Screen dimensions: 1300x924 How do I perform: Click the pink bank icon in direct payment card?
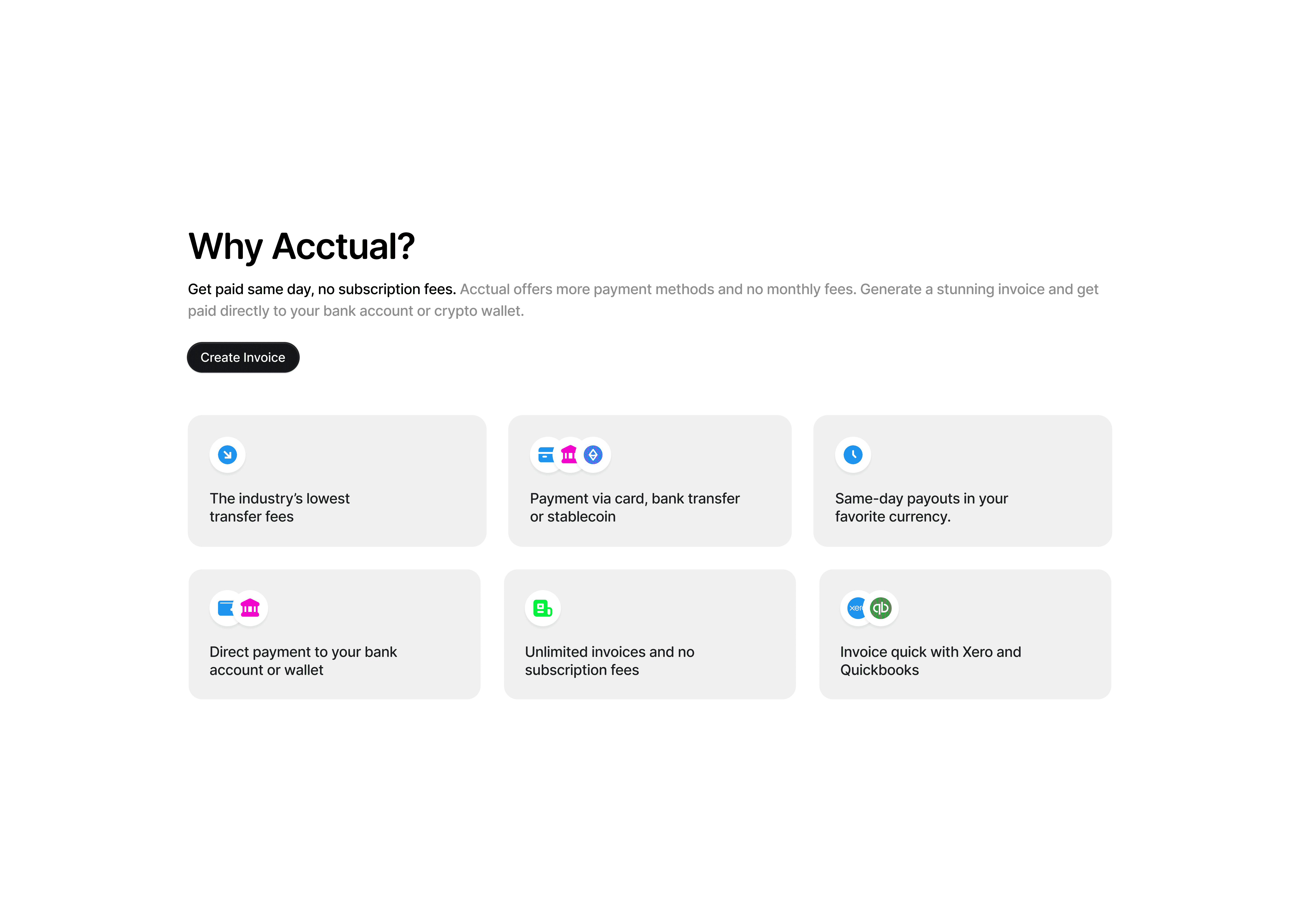[250, 608]
